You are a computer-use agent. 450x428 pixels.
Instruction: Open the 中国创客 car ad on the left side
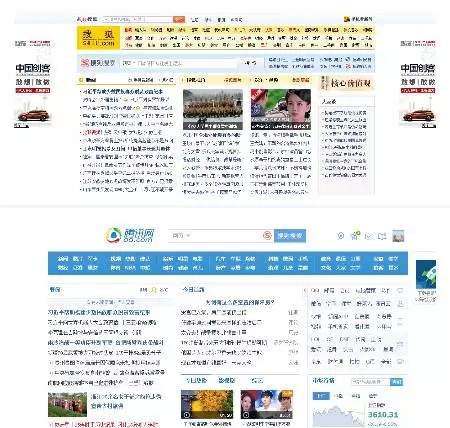point(33,84)
